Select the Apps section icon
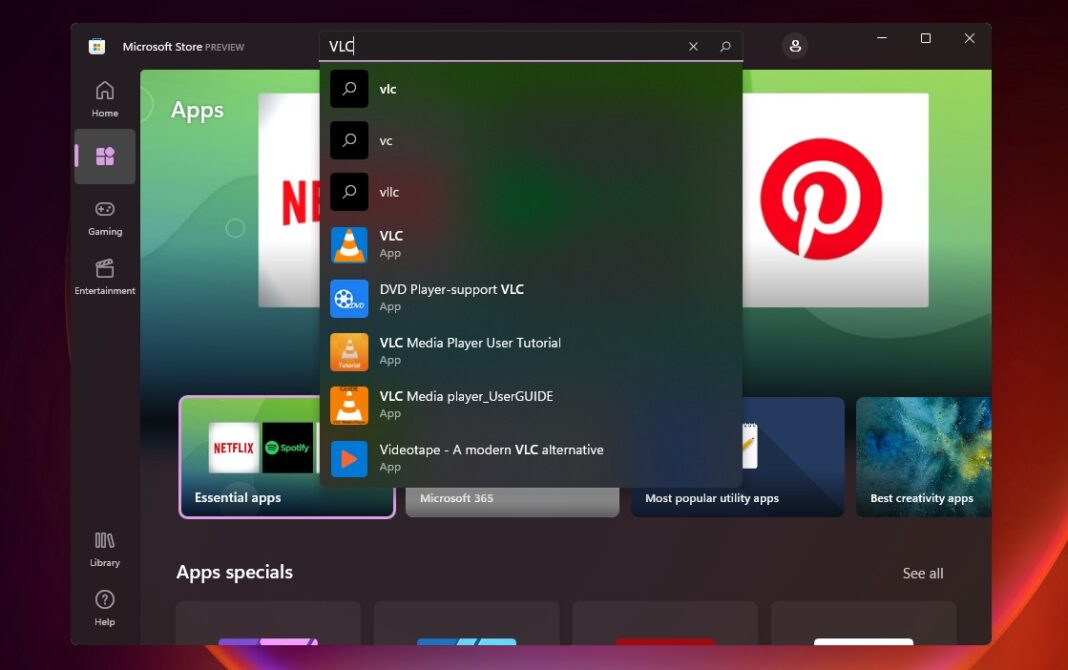1068x670 pixels. pos(104,156)
